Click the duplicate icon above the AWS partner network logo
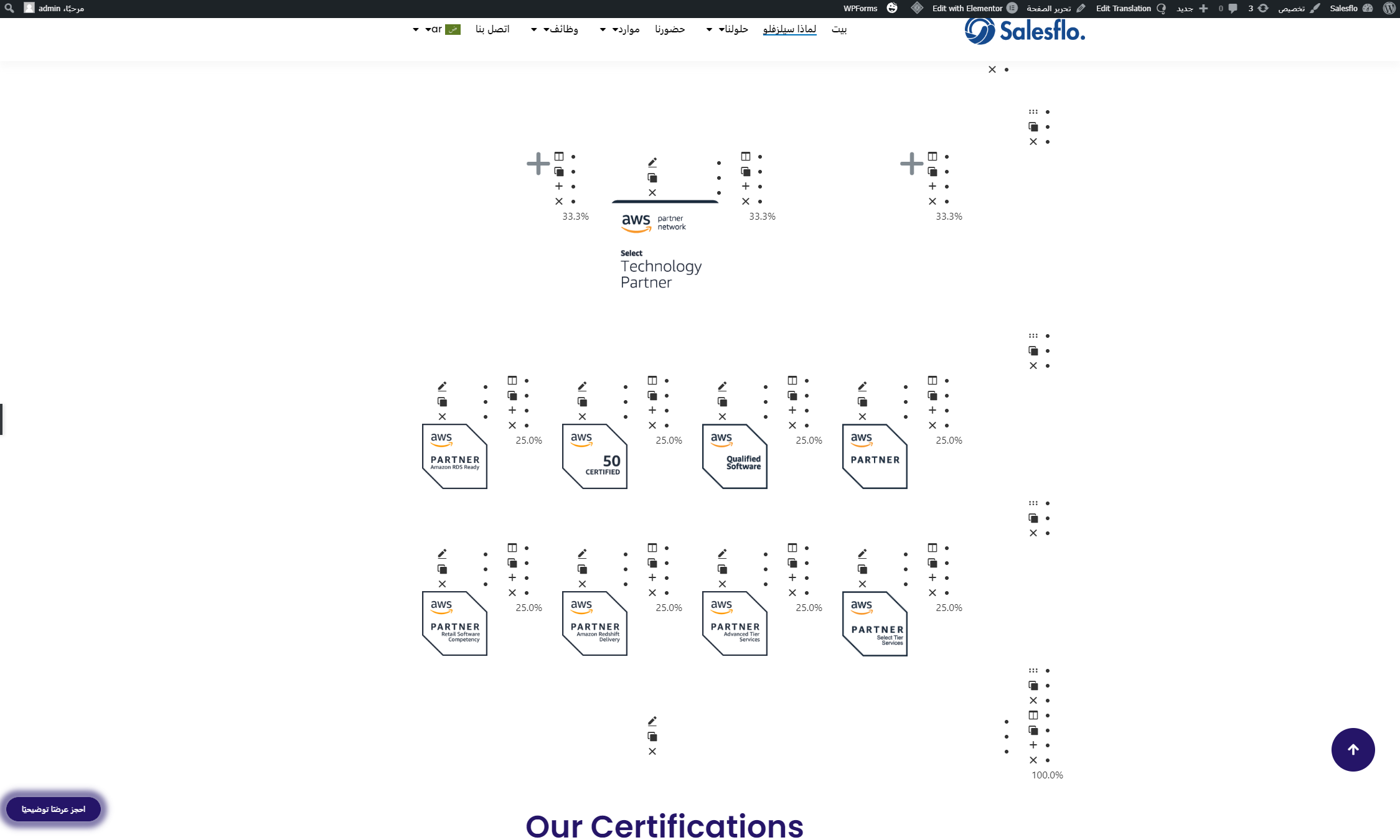The width and height of the screenshot is (1400, 840). pyautogui.click(x=652, y=177)
